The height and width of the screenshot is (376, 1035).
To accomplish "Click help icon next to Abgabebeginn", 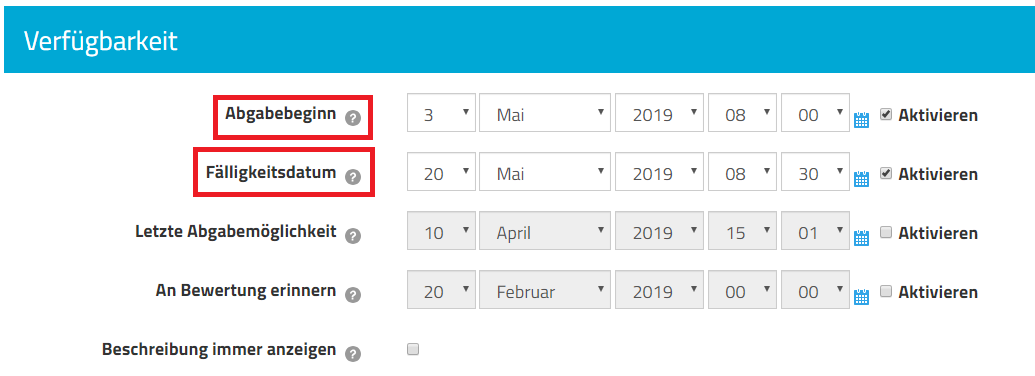I will (x=353, y=118).
